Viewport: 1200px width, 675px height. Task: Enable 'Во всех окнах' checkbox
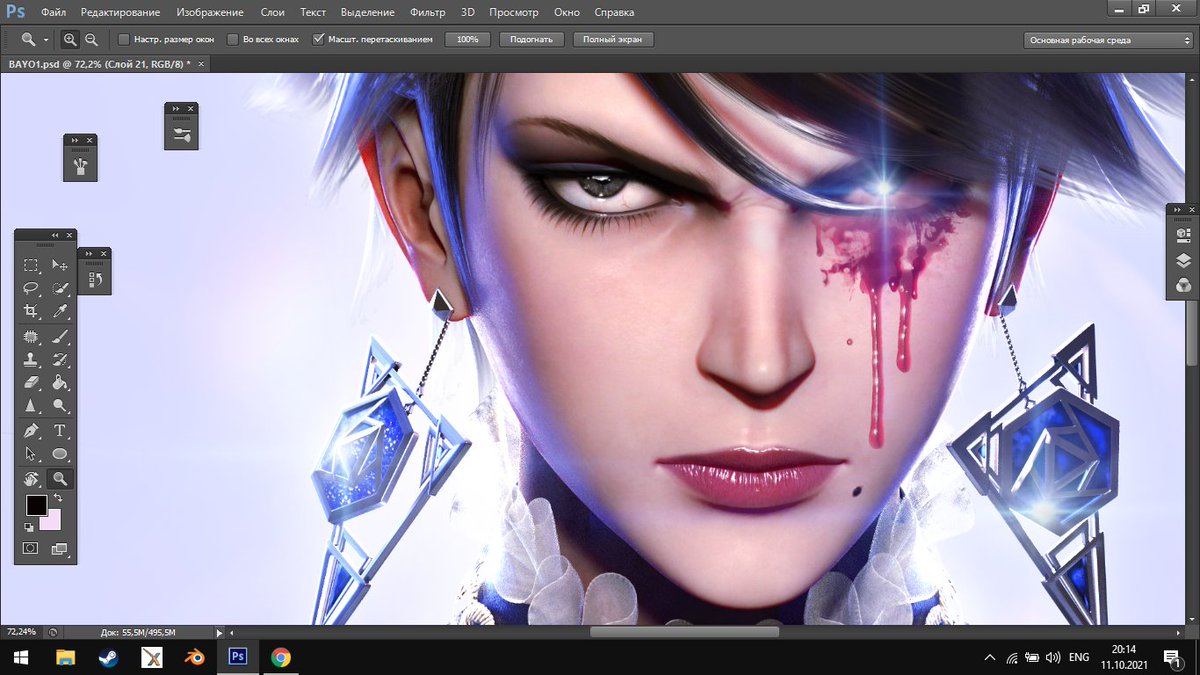[234, 40]
